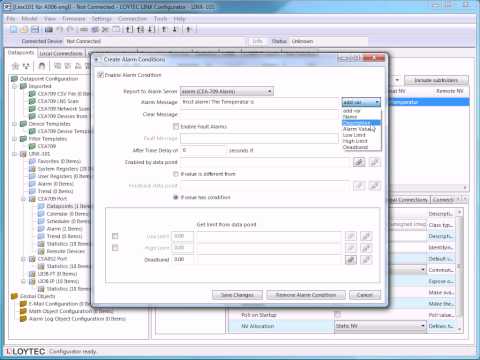Viewport: 480px width, 360px height.
Task: Click the Include subfolders button
Action: click(x=436, y=80)
